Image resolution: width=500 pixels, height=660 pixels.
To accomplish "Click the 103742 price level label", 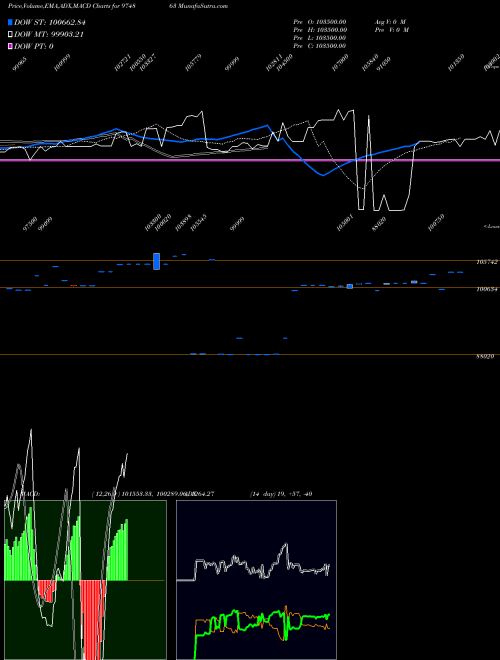I will [487, 262].
